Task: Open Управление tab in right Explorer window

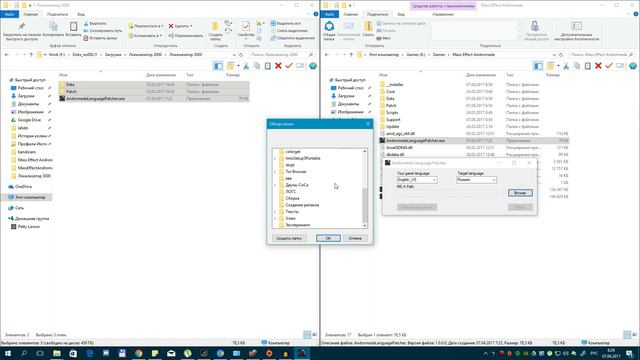Action: click(x=443, y=14)
